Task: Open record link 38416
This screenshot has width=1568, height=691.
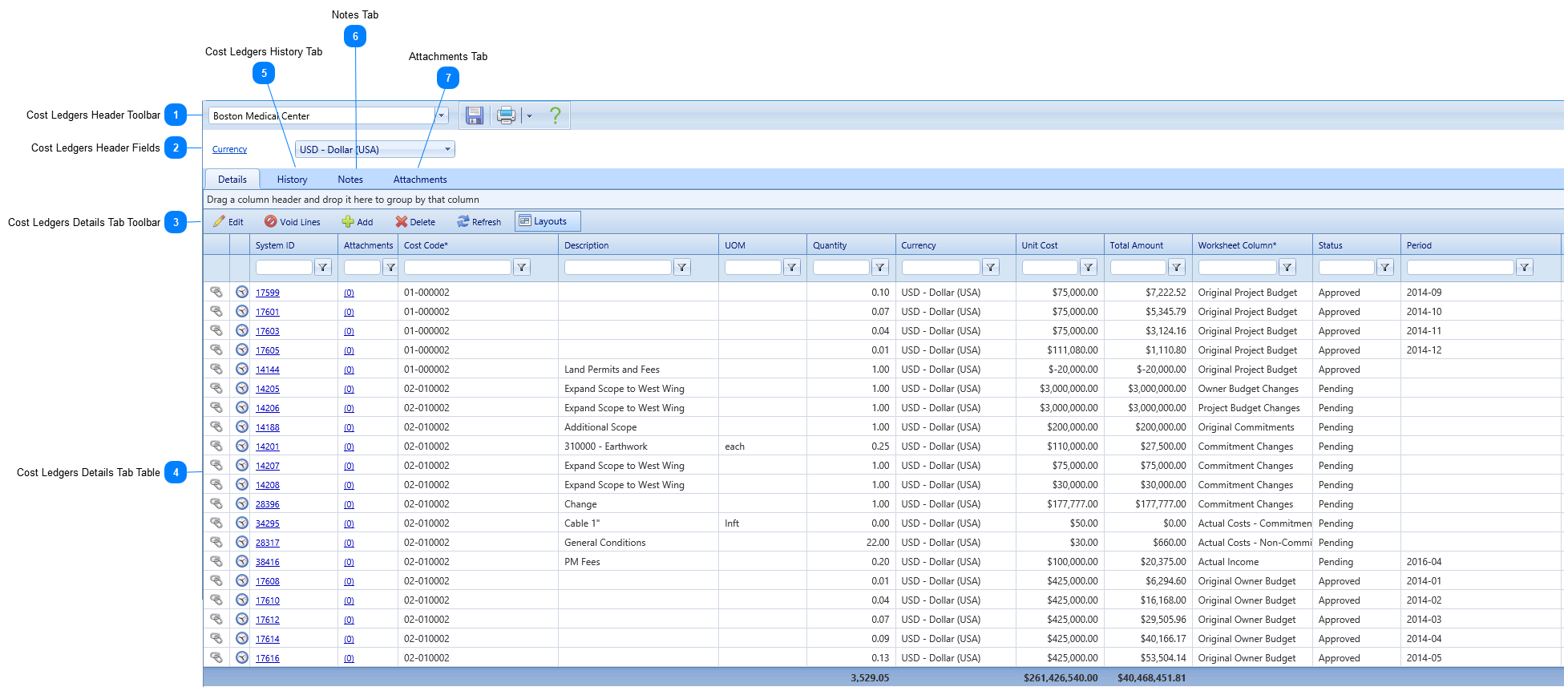Action: pos(267,562)
